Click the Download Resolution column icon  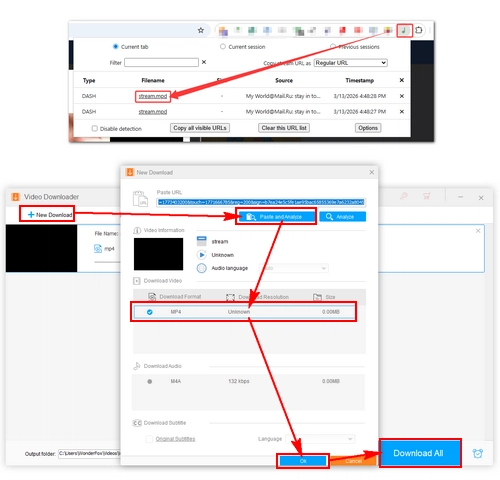pos(230,297)
